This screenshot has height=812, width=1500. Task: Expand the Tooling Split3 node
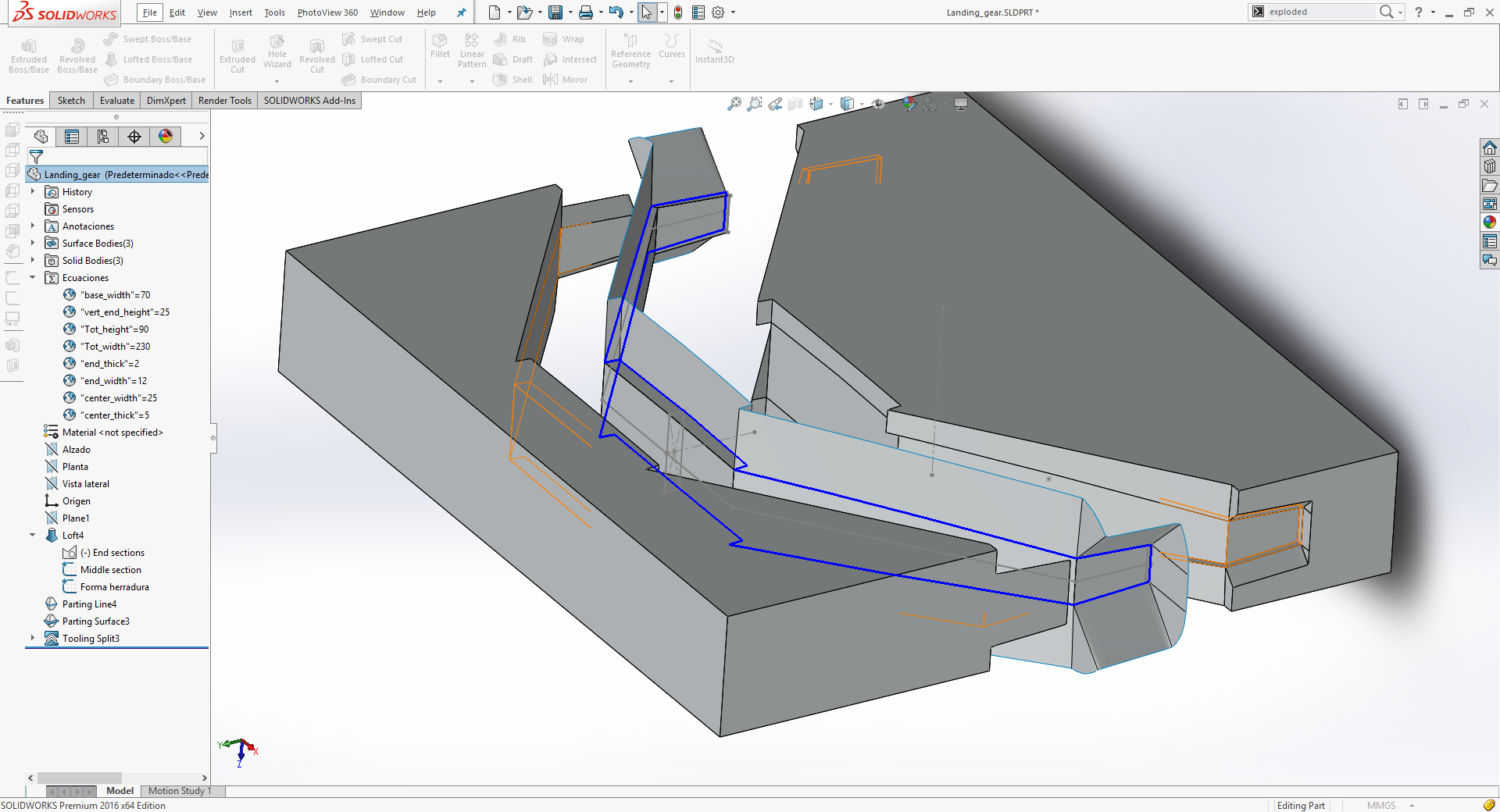click(33, 638)
